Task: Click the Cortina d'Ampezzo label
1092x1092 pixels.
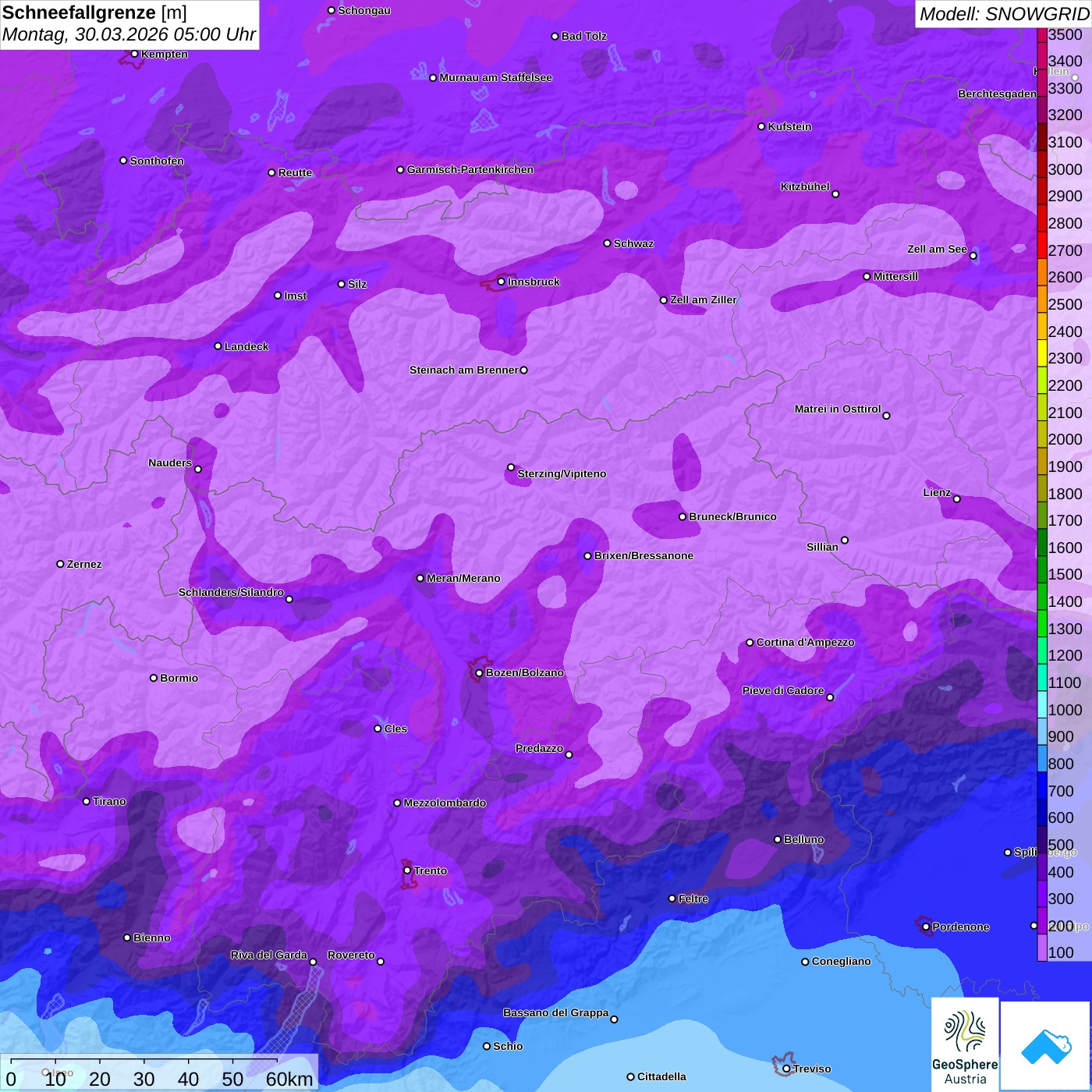Action: pos(805,642)
